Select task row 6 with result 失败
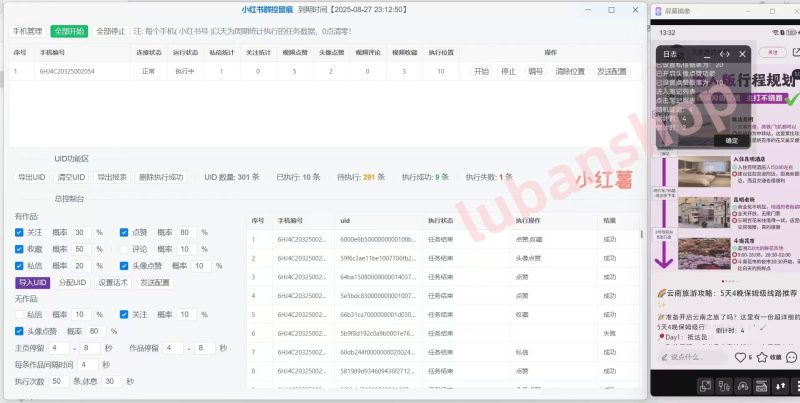Viewport: 800px width, 403px height. (x=443, y=333)
